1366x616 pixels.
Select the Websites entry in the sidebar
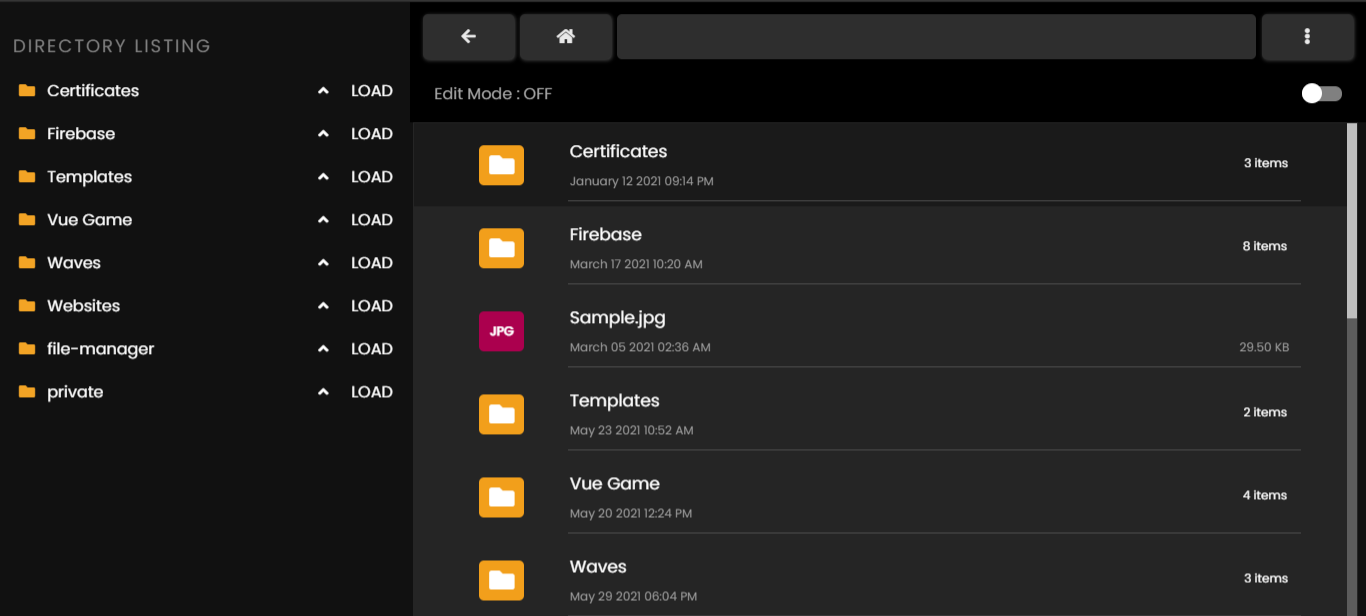(x=83, y=305)
